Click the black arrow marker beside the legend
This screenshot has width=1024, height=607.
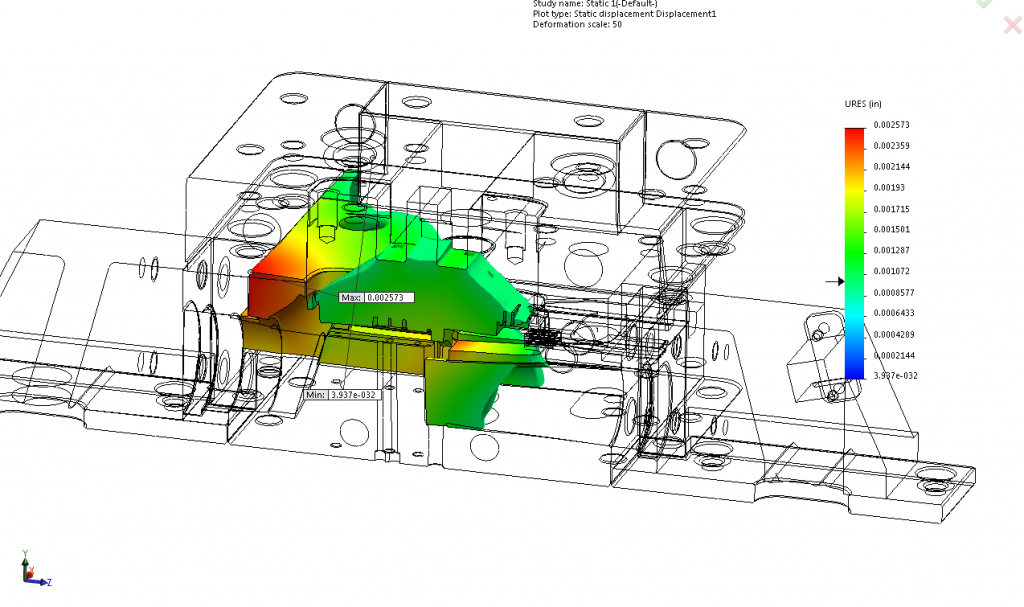tap(838, 283)
